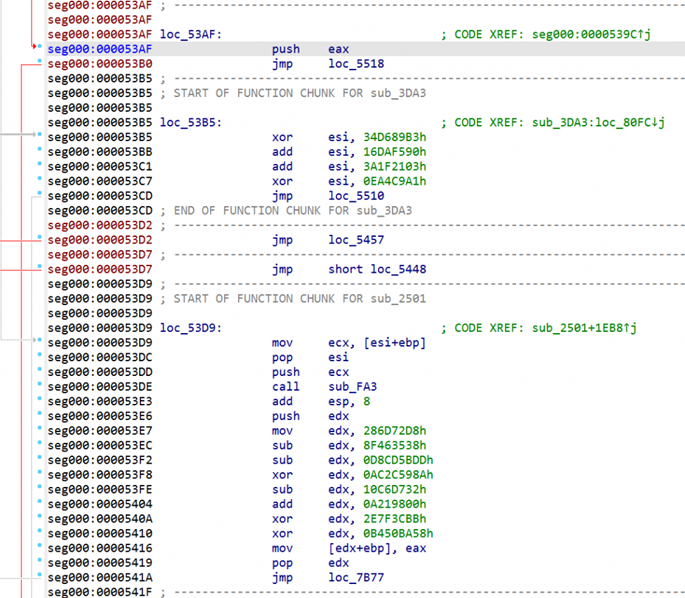Viewport: 685px width, 598px height.
Task: Follow the loc_5510 jump operand
Action: pos(355,196)
